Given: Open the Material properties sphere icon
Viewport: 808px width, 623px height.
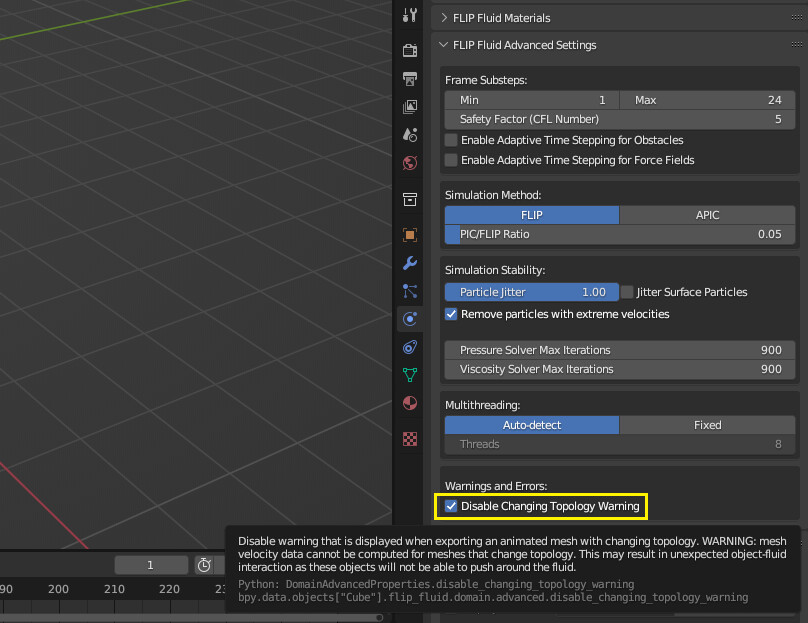Looking at the screenshot, I should pos(410,403).
